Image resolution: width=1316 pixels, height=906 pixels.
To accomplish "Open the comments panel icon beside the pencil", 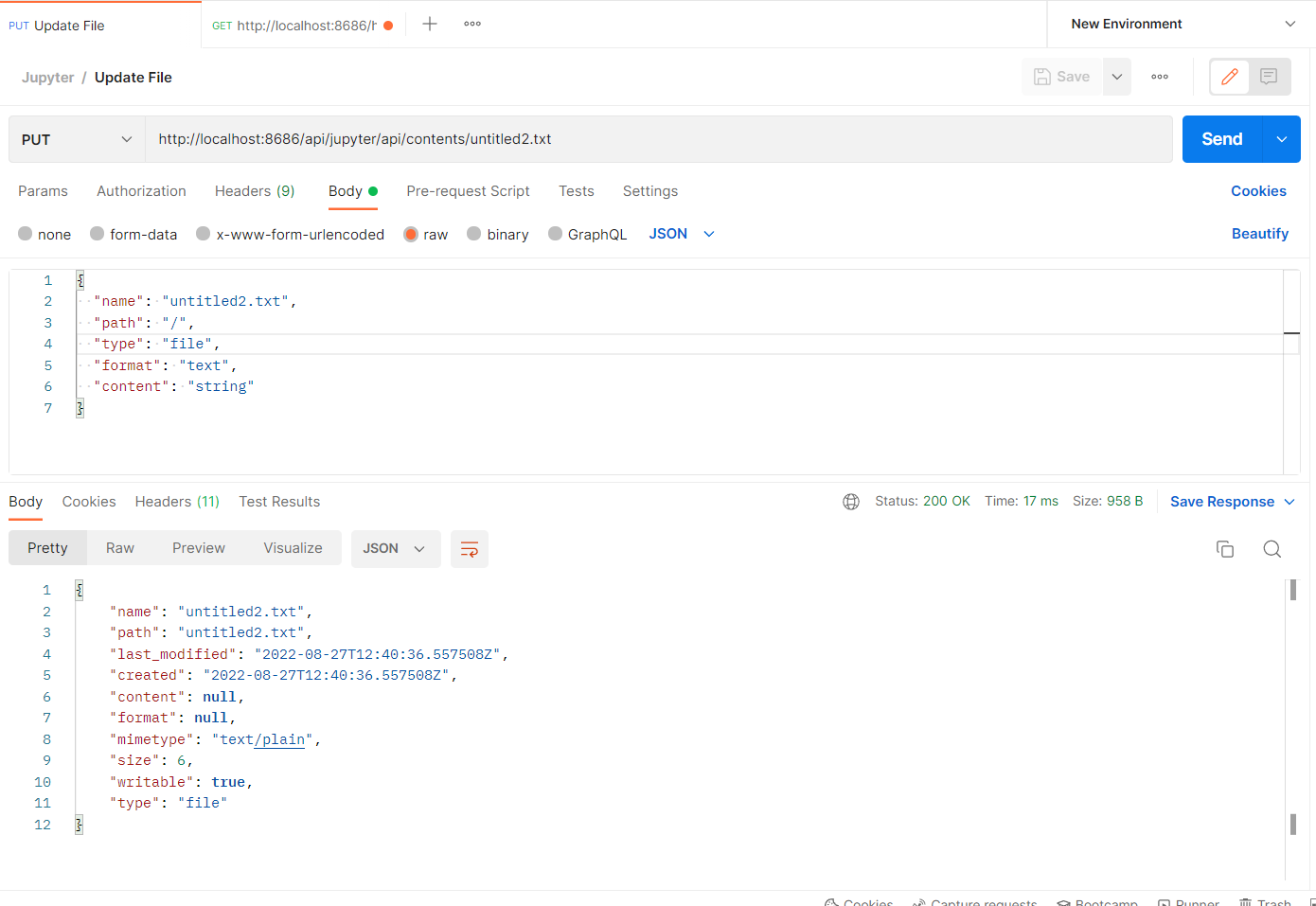I will click(x=1269, y=77).
